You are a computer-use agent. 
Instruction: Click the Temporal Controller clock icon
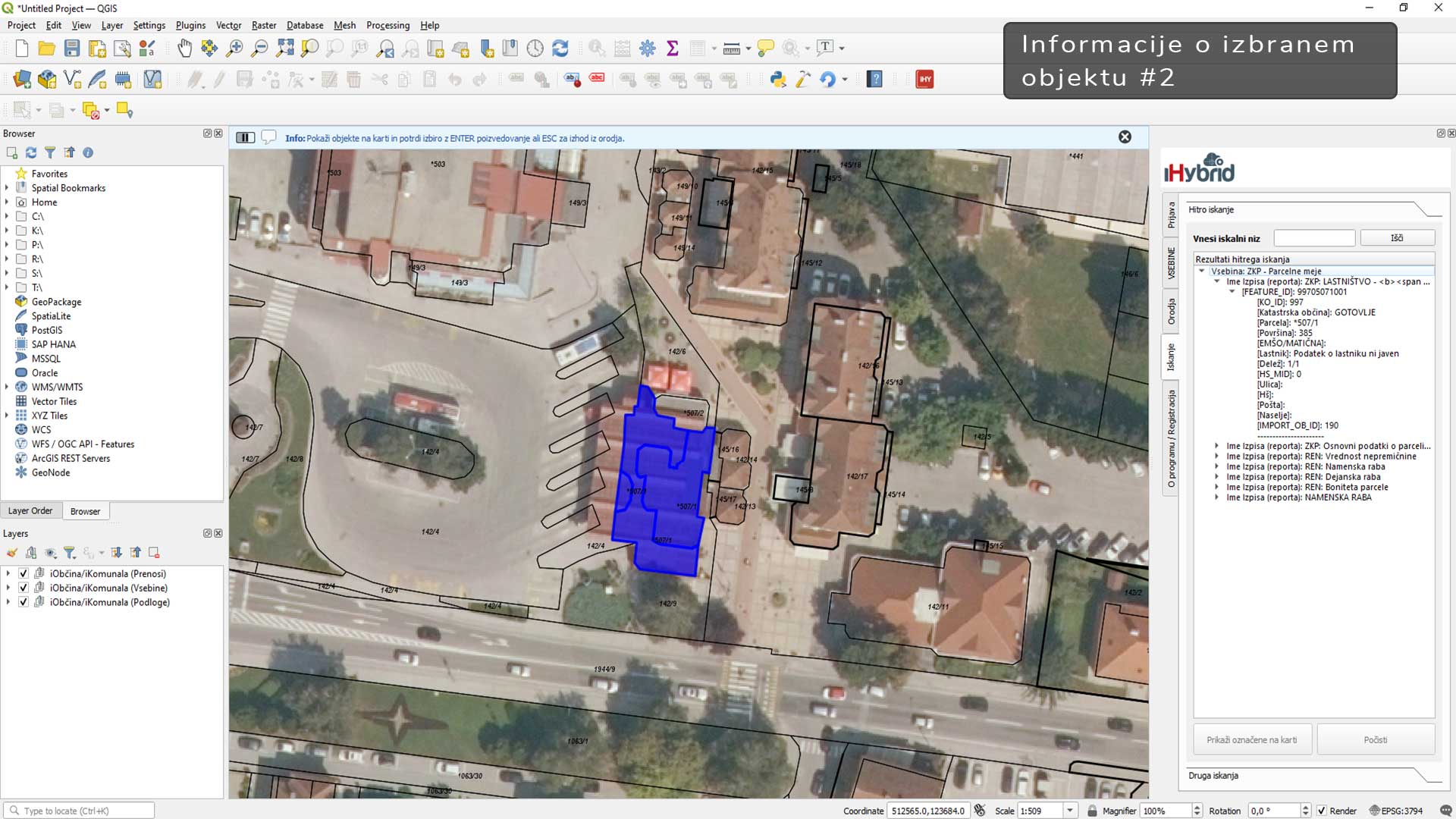pyautogui.click(x=535, y=49)
